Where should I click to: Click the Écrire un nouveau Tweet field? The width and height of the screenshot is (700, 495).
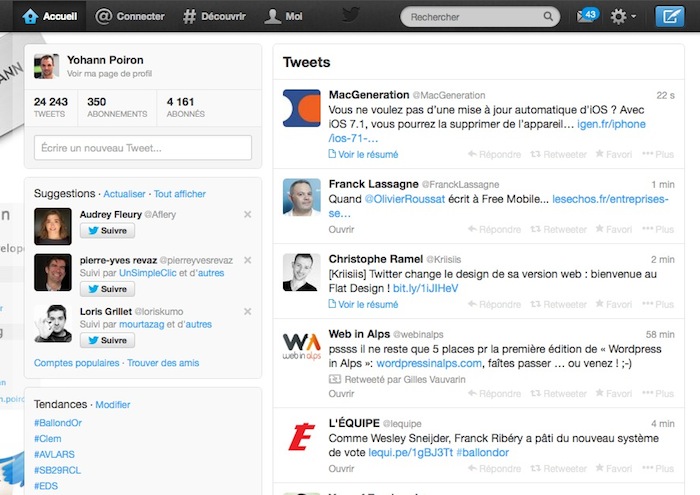point(143,147)
